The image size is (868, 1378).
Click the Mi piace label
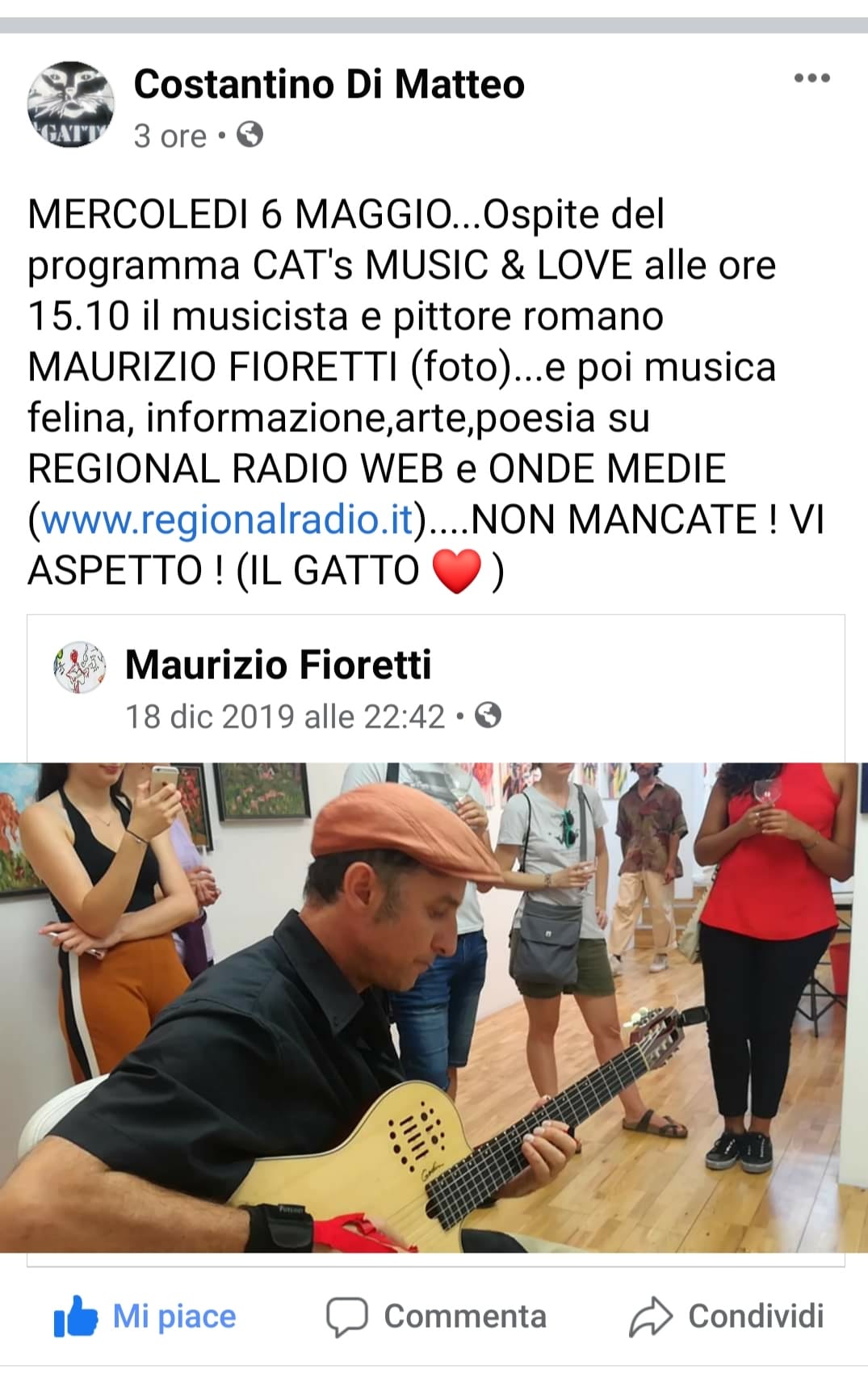tap(174, 1316)
